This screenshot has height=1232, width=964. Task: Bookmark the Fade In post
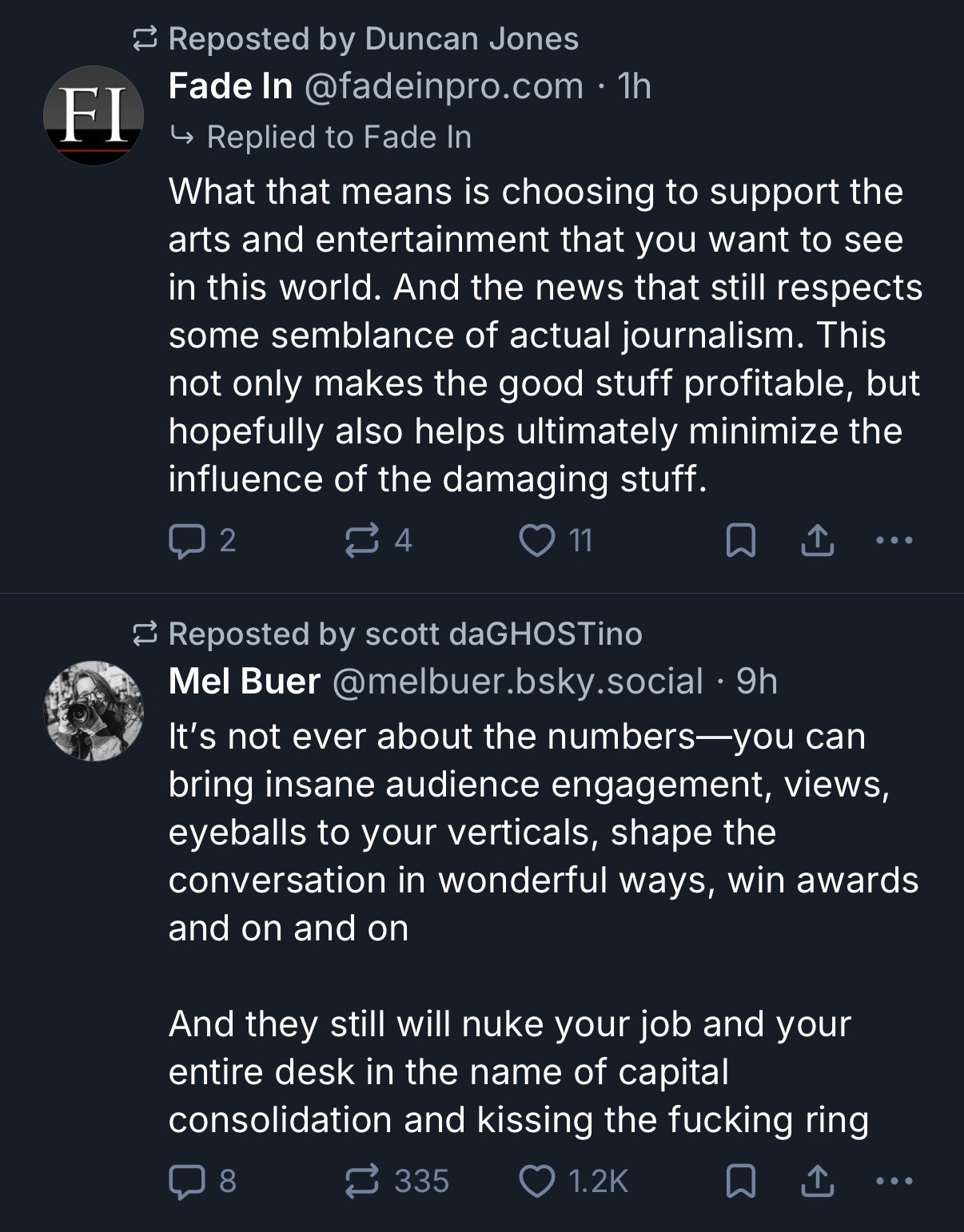click(739, 543)
